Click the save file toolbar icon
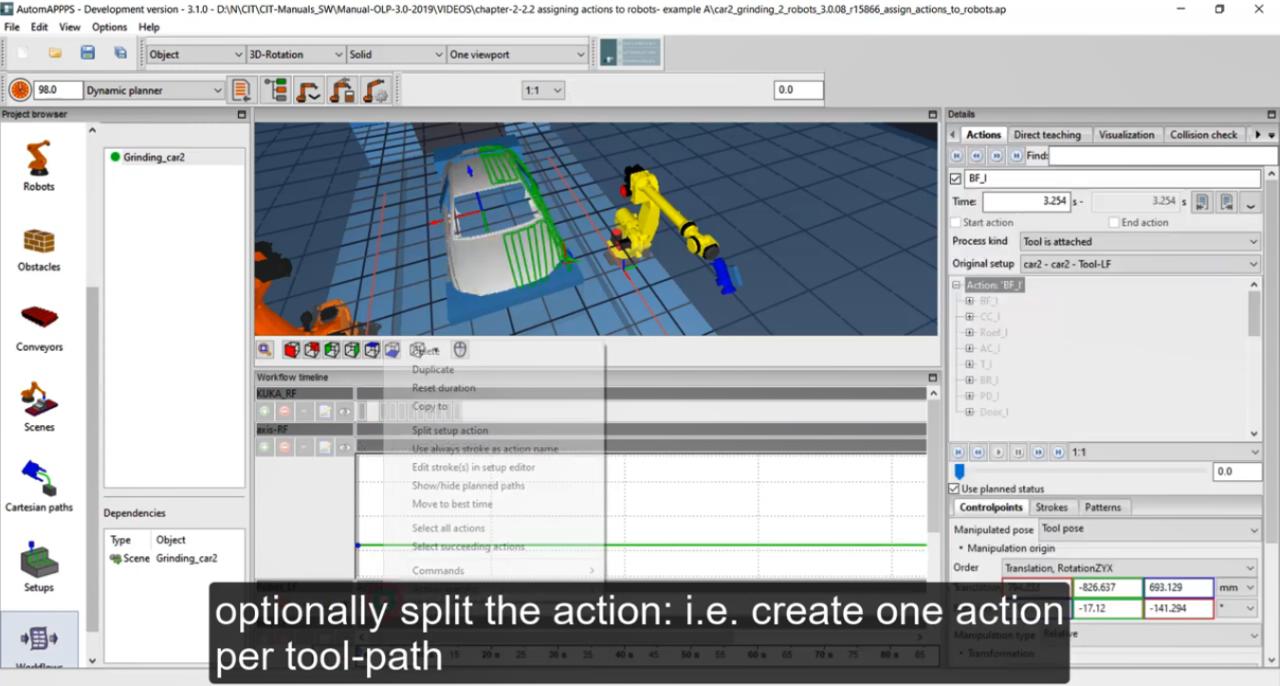Screen dimensions: 1280x686 click(87, 53)
